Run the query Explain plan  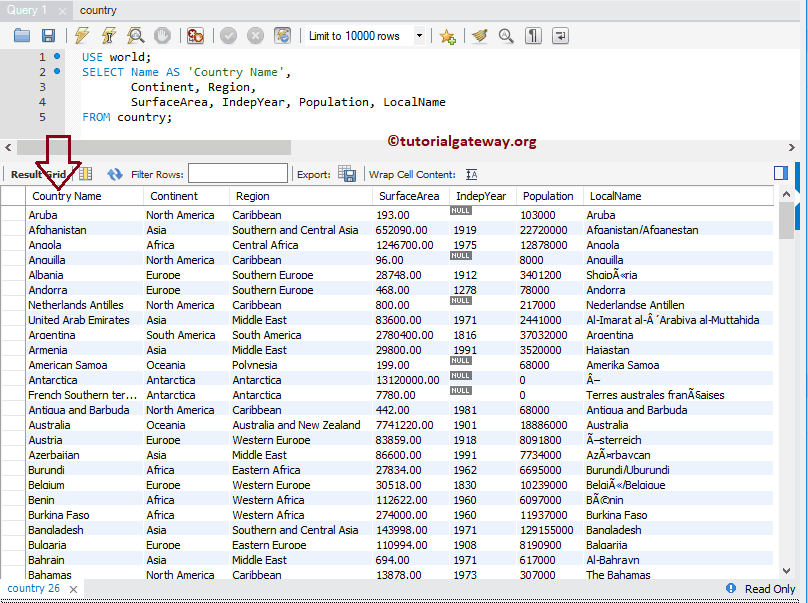click(134, 35)
